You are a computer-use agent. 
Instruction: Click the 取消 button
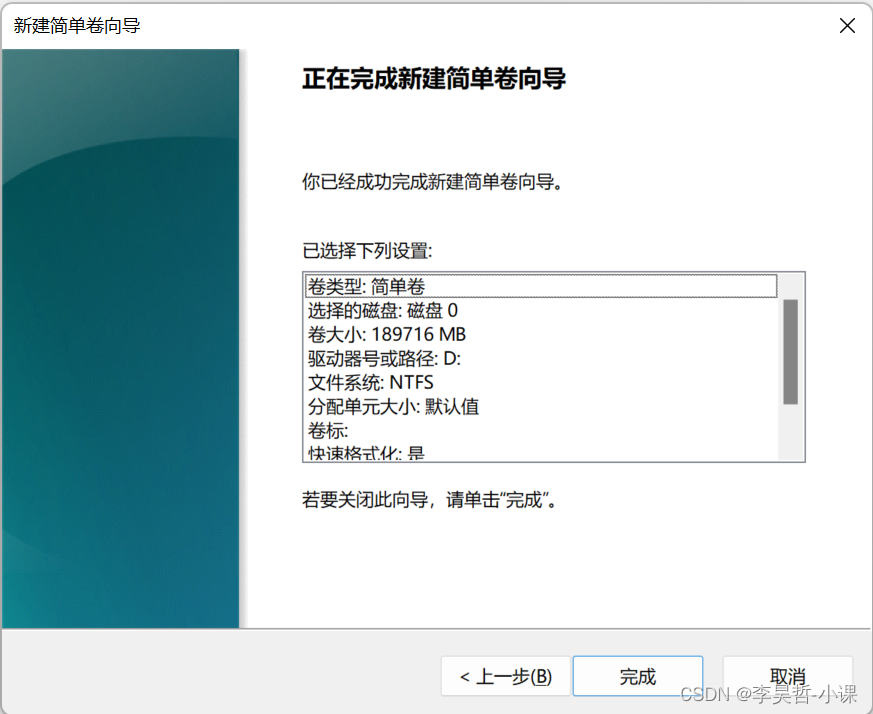tap(788, 676)
